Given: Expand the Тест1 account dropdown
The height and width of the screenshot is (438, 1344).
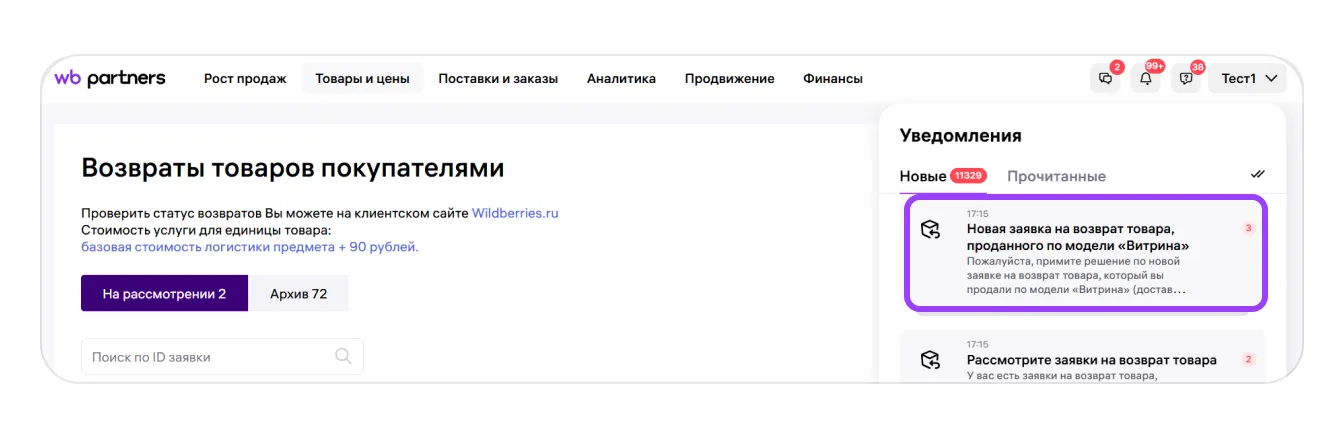Looking at the screenshot, I should (x=1248, y=79).
